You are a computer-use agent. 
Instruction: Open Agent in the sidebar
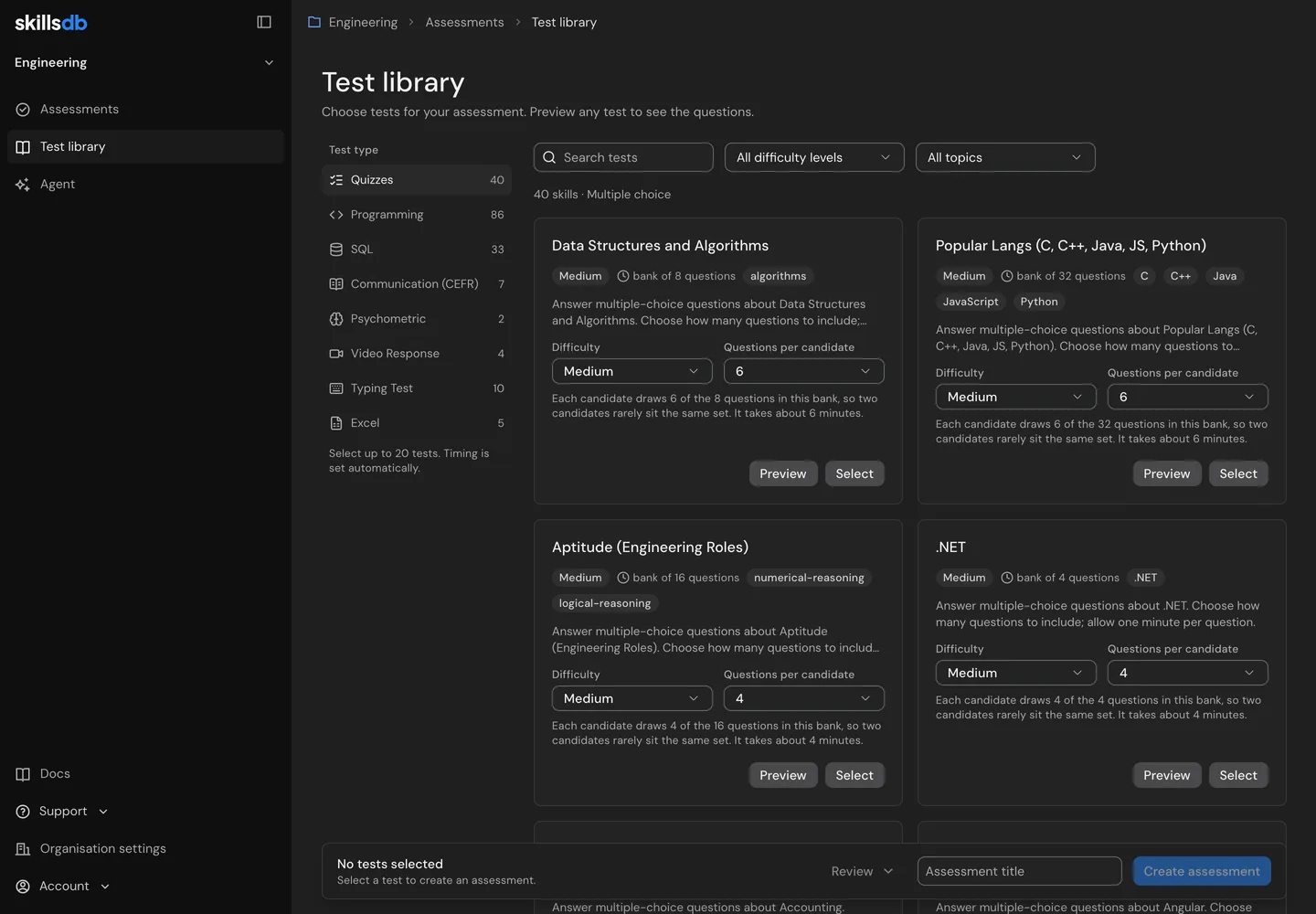click(145, 185)
